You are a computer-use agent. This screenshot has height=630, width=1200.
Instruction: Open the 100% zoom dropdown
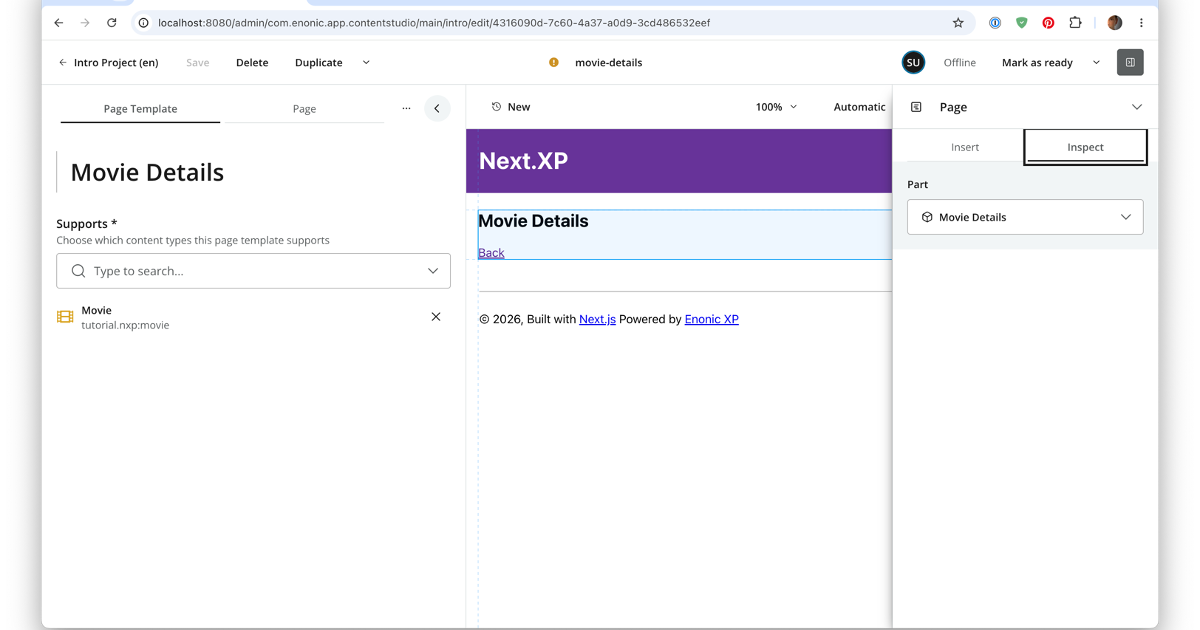click(x=776, y=107)
